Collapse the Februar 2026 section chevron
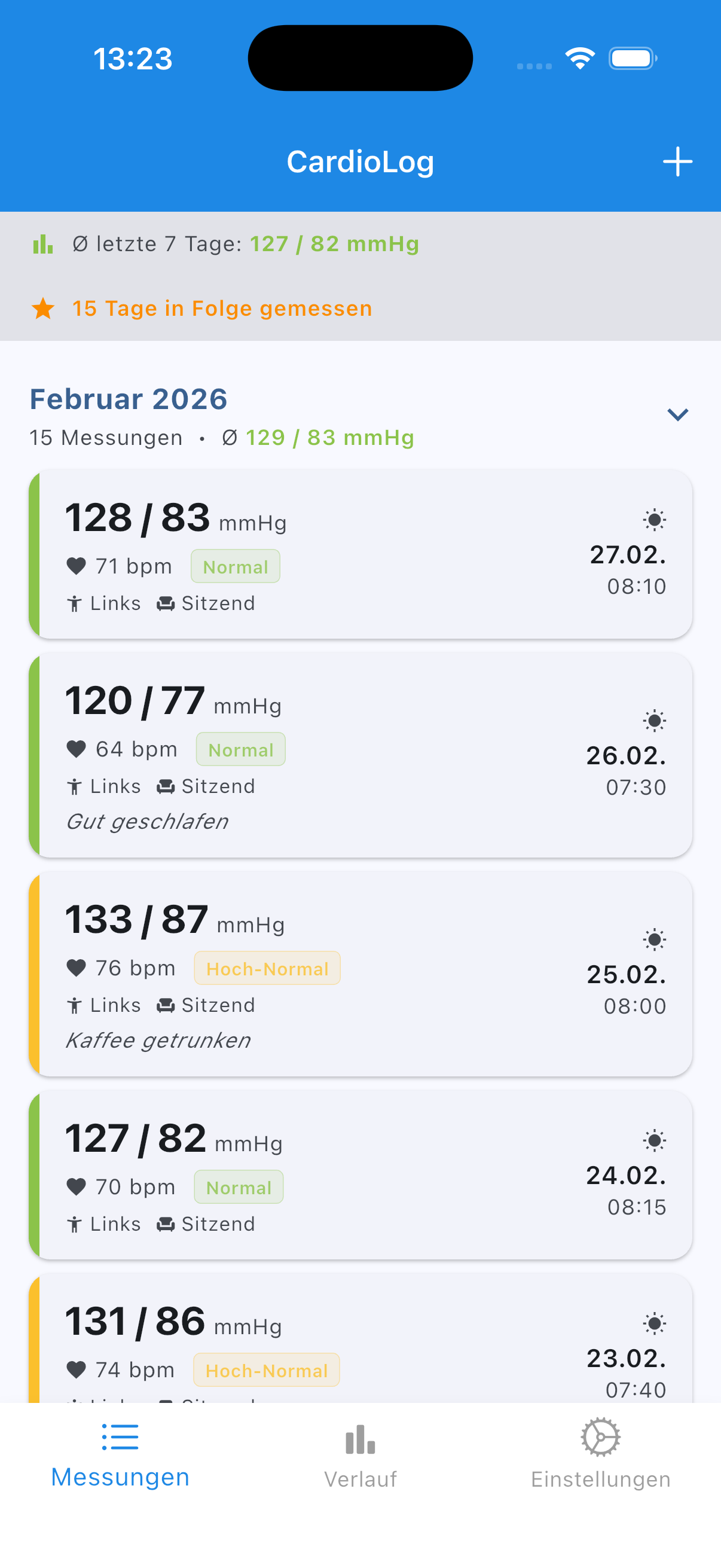The image size is (721, 1568). tap(677, 415)
